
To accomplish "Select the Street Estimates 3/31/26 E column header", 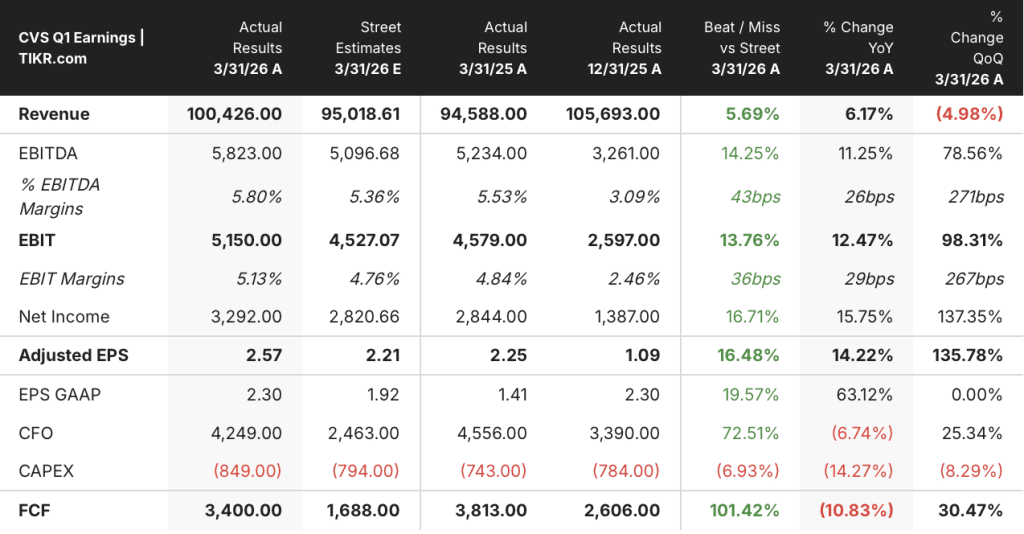I will coord(368,48).
